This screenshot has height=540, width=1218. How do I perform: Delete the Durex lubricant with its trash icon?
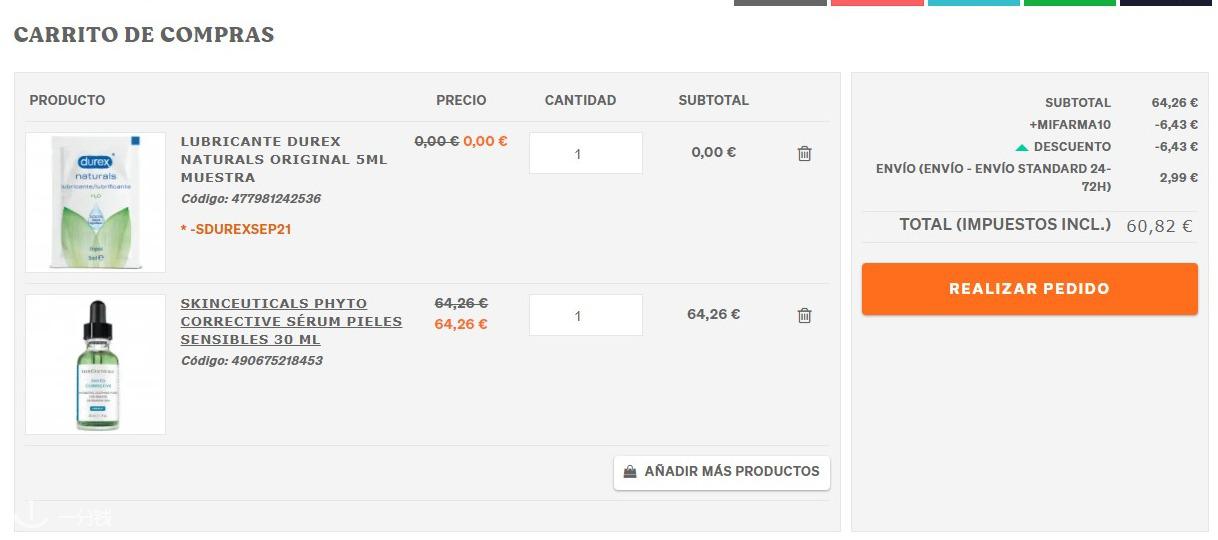click(804, 154)
